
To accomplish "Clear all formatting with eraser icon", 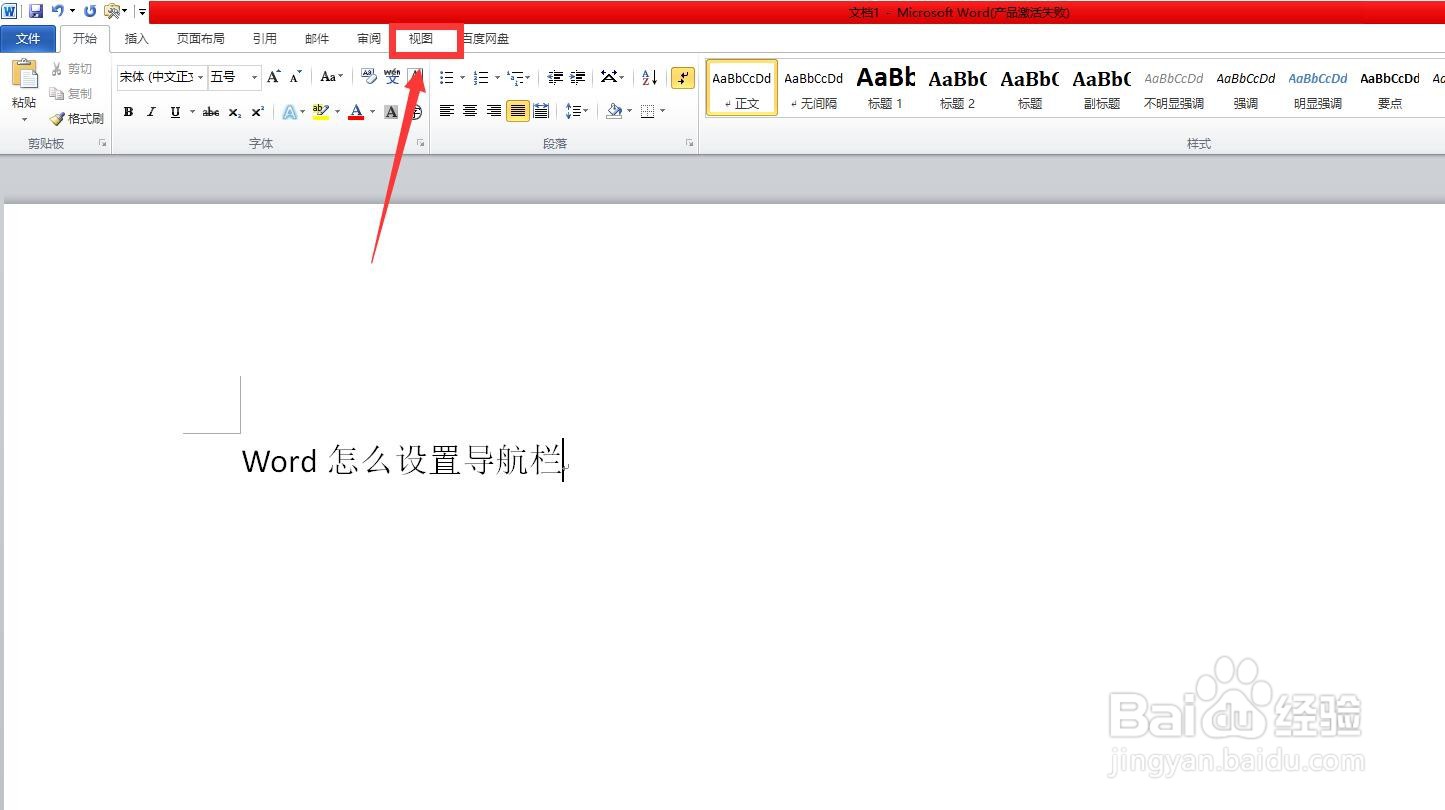I will pyautogui.click(x=368, y=77).
